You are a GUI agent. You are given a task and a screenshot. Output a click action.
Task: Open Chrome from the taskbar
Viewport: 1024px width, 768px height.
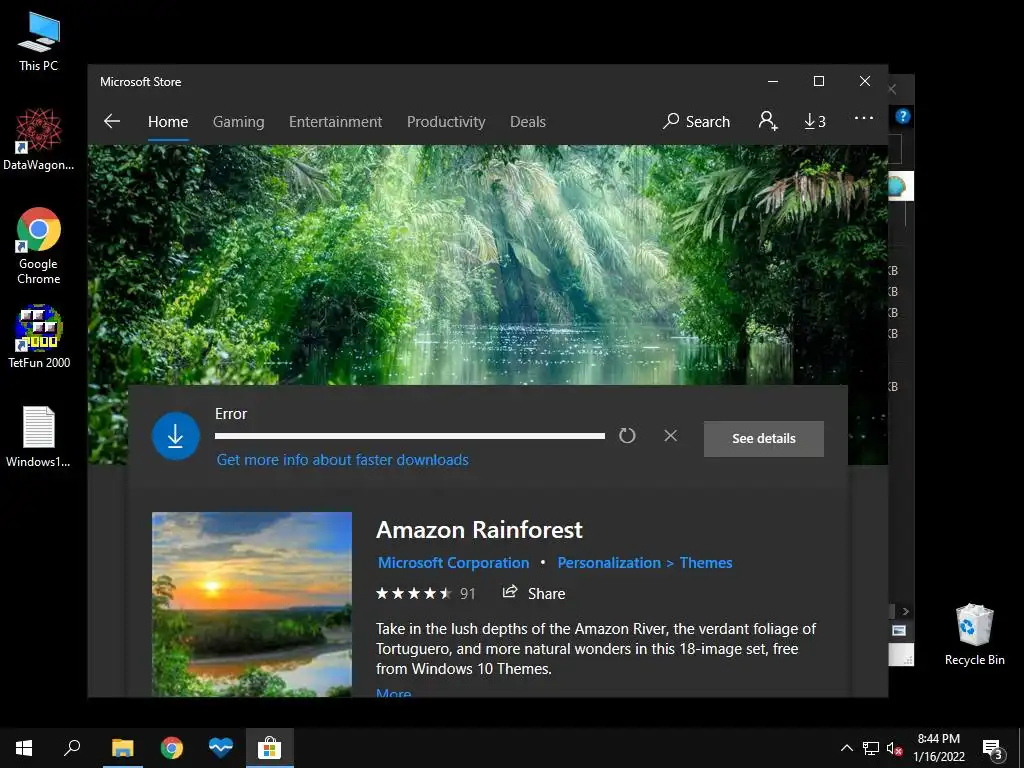[x=172, y=748]
